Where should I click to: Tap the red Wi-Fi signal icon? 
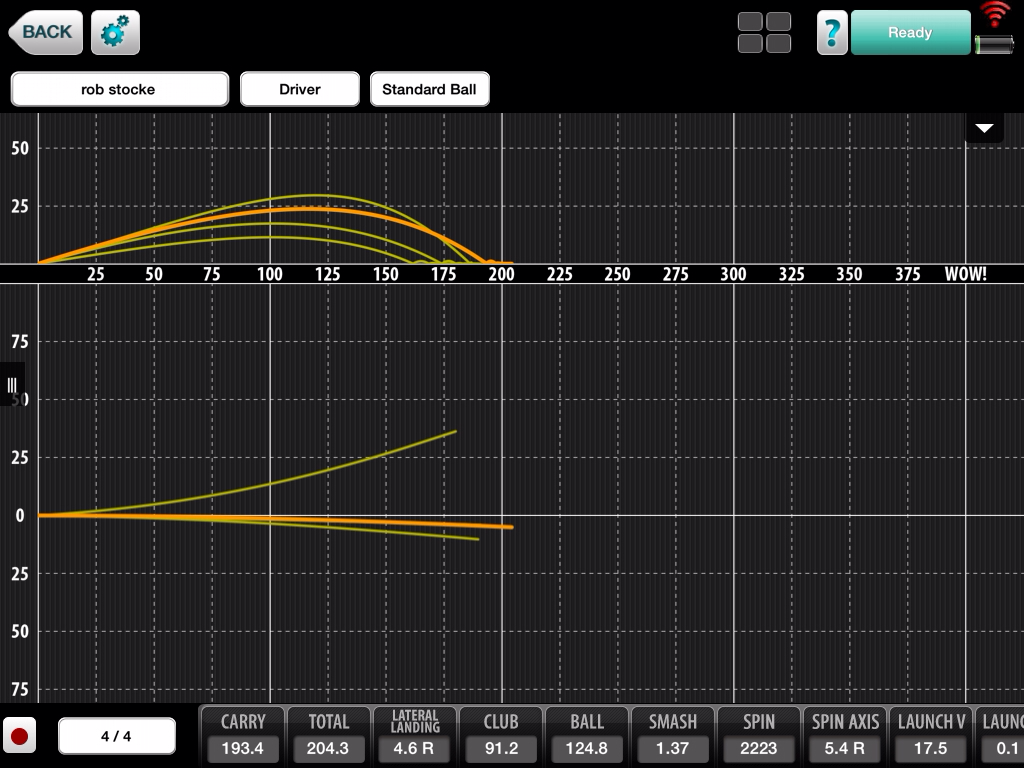pos(995,16)
